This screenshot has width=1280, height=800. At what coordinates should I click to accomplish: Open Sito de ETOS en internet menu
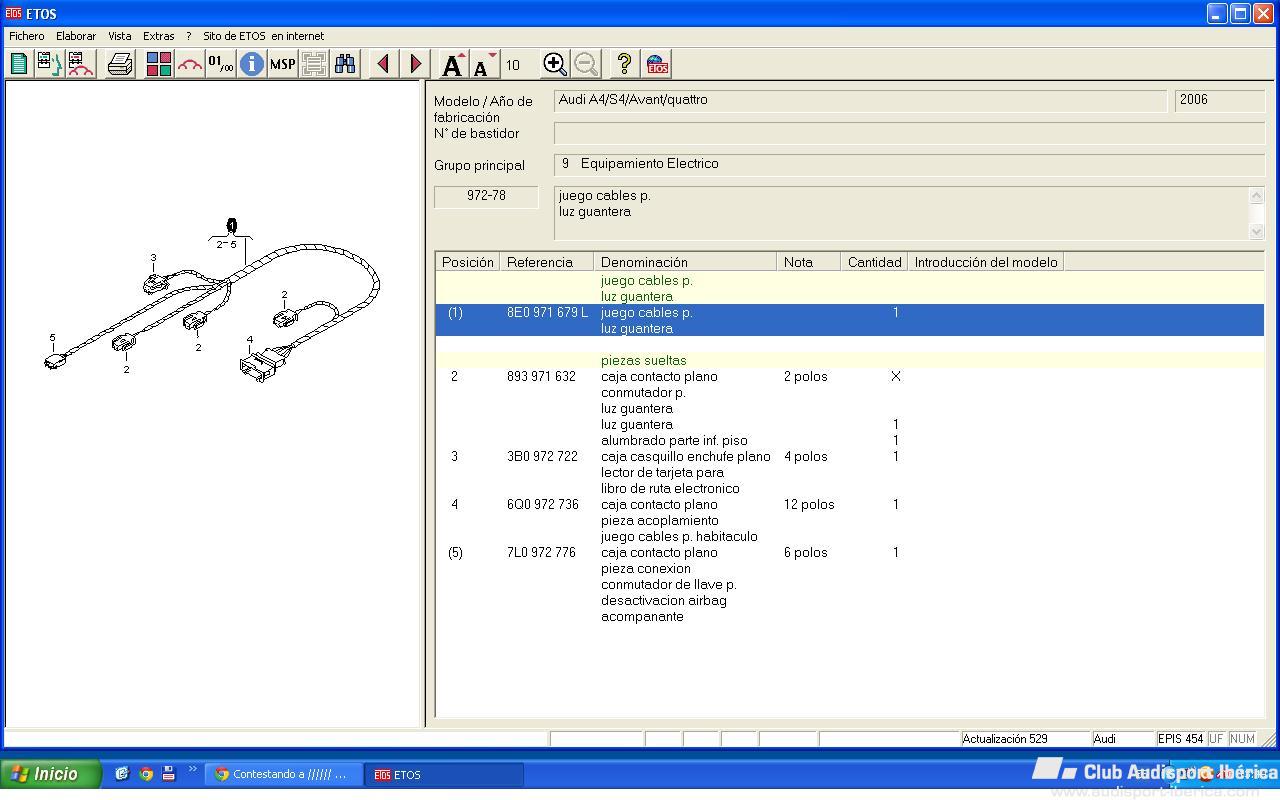264,36
